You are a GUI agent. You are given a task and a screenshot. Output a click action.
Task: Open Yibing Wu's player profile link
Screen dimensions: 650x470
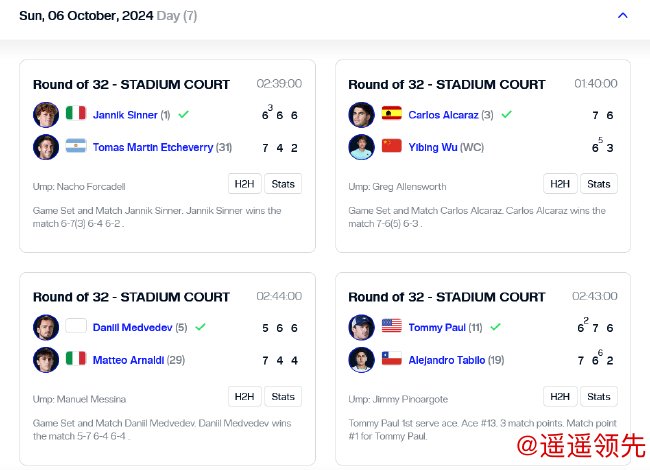(x=432, y=148)
